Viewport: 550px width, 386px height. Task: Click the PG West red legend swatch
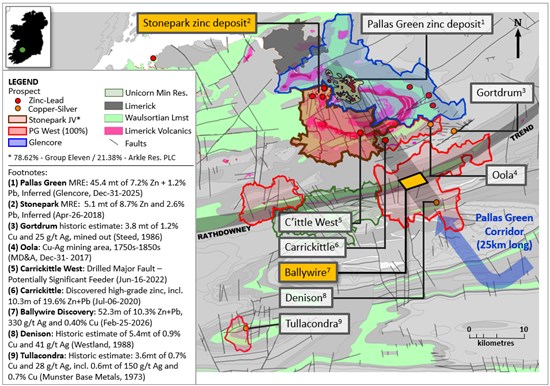point(17,131)
